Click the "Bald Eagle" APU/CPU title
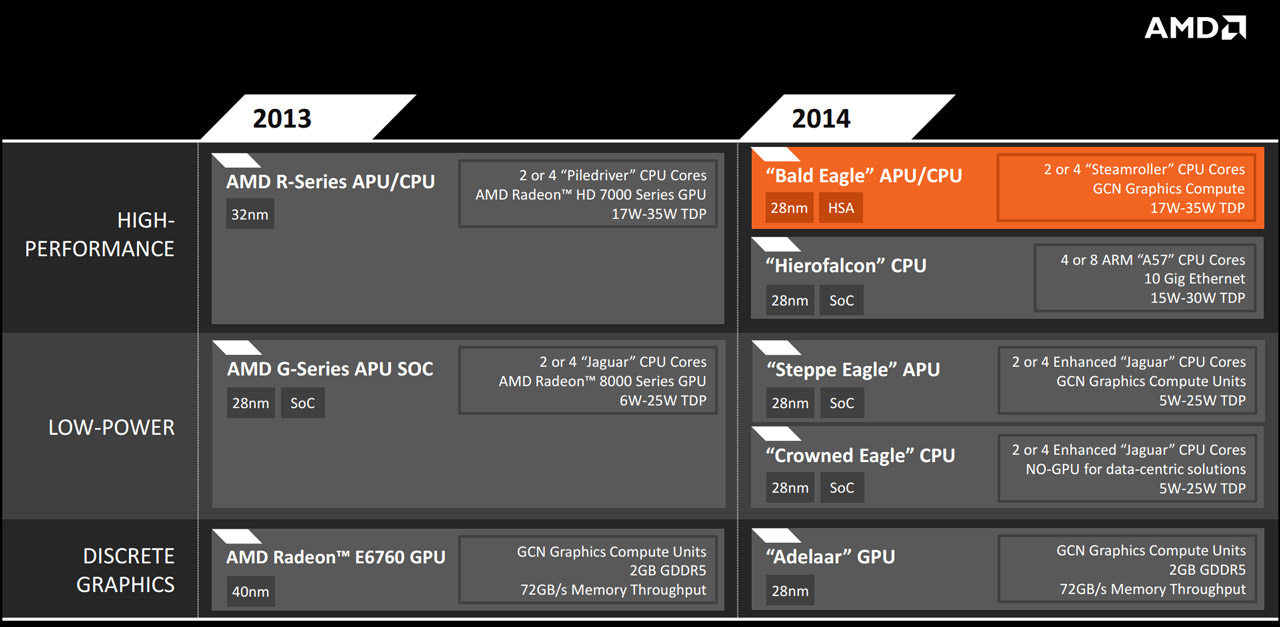 tap(864, 175)
